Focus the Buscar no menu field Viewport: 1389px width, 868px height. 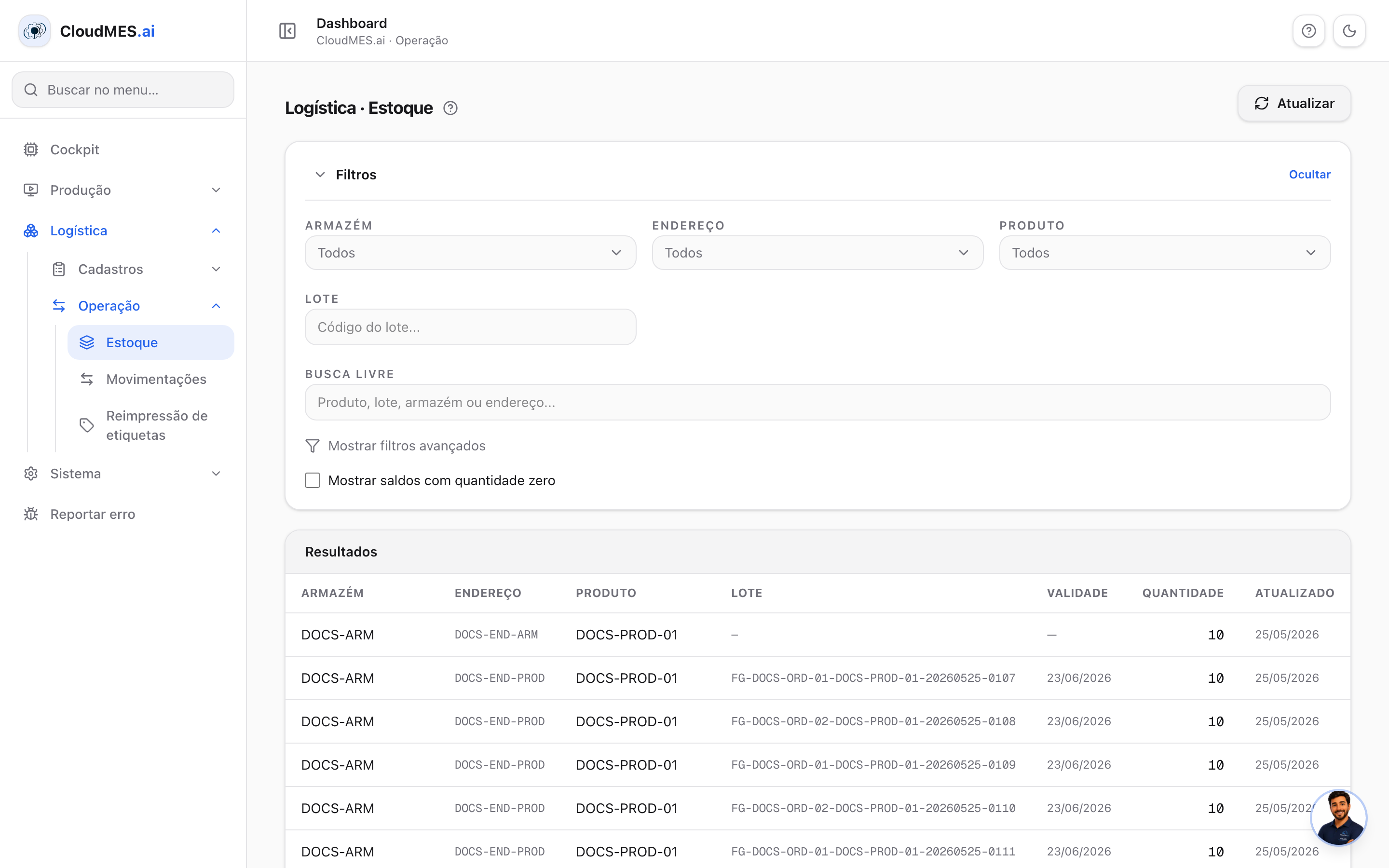[123, 90]
